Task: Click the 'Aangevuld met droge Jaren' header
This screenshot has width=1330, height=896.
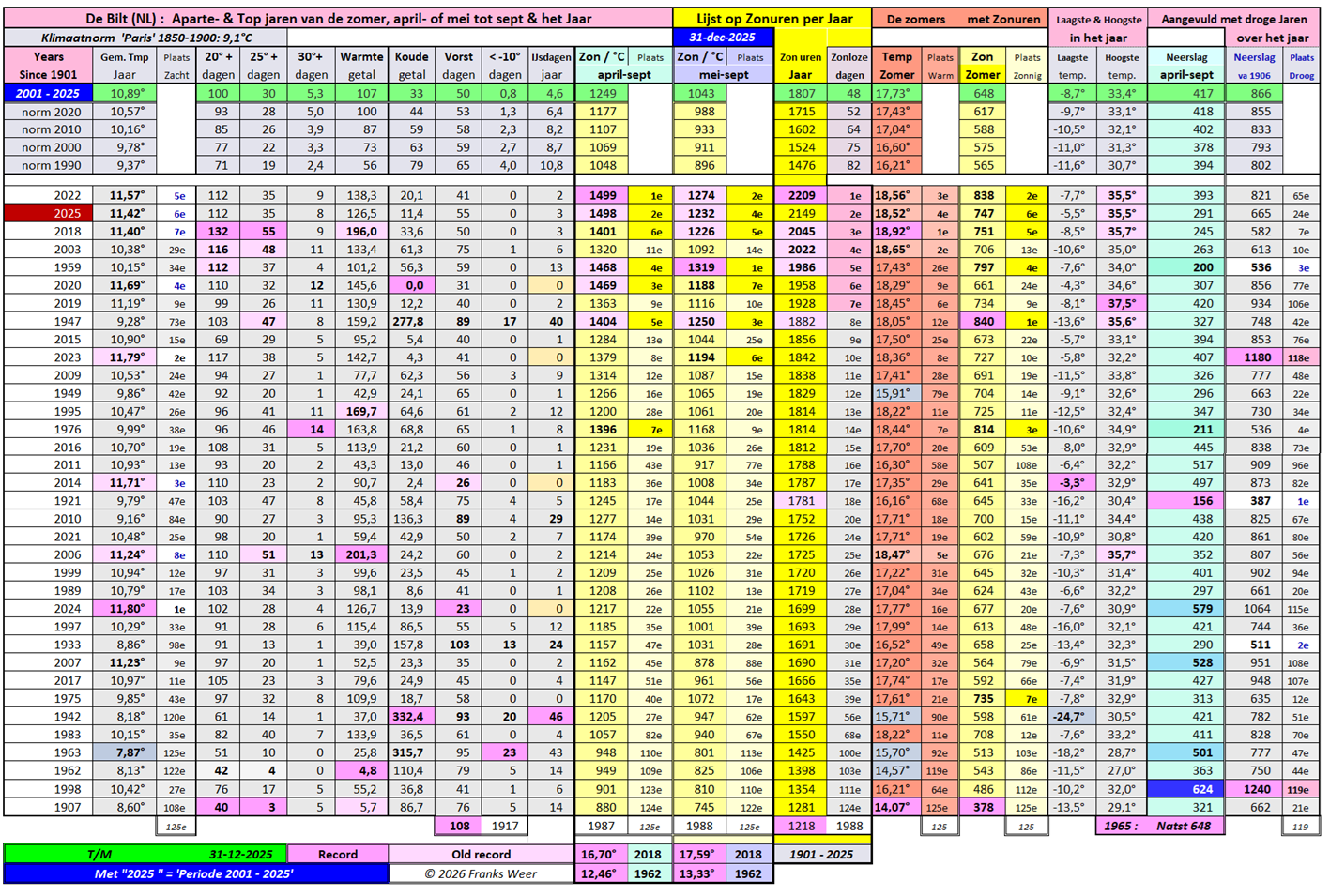Action: pos(1233,19)
